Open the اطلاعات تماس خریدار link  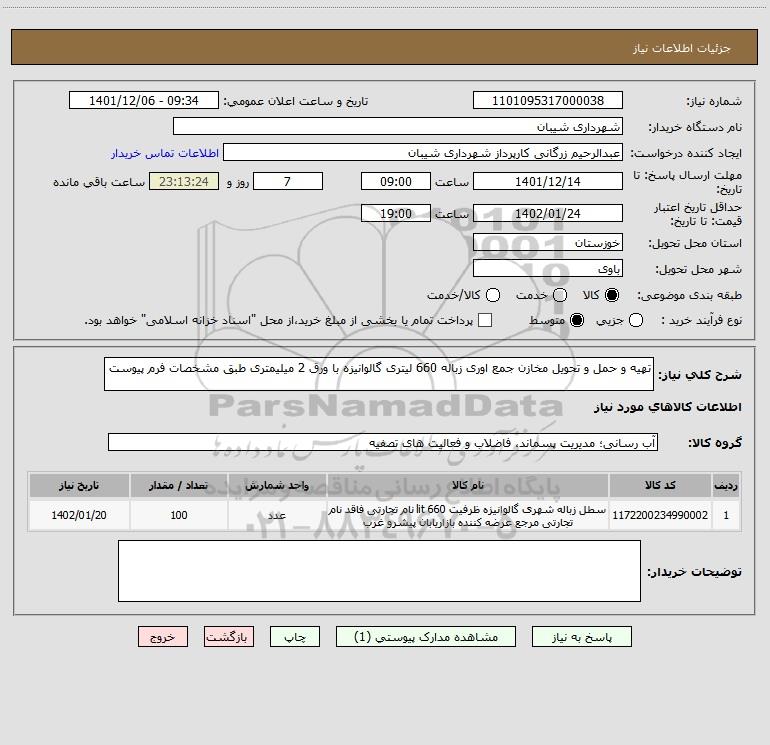coord(165,153)
